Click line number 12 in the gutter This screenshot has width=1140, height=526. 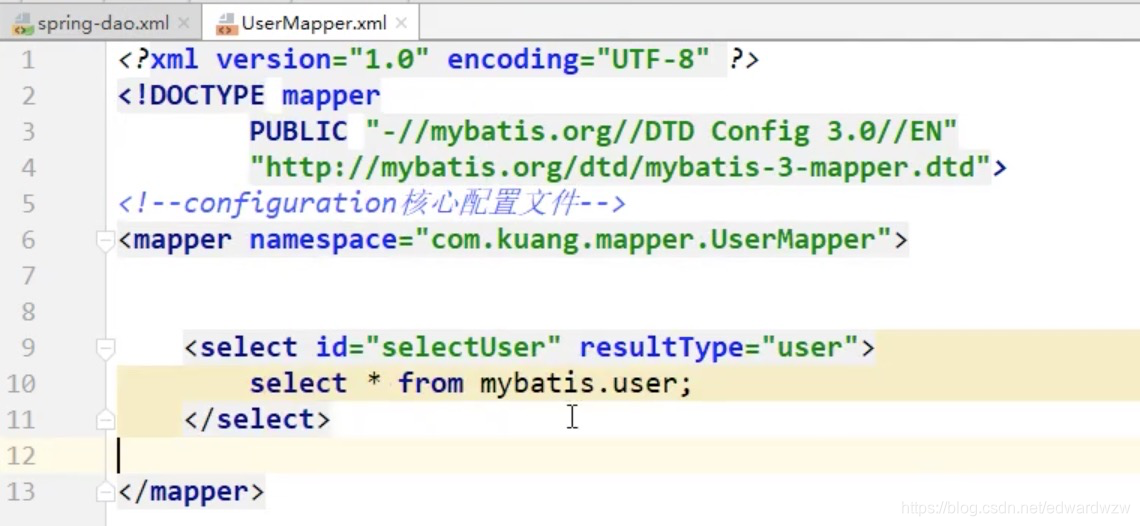coord(21,455)
